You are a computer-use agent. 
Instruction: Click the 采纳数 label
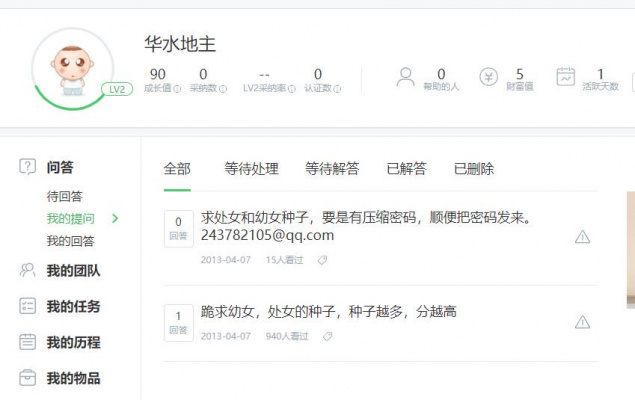pos(204,88)
